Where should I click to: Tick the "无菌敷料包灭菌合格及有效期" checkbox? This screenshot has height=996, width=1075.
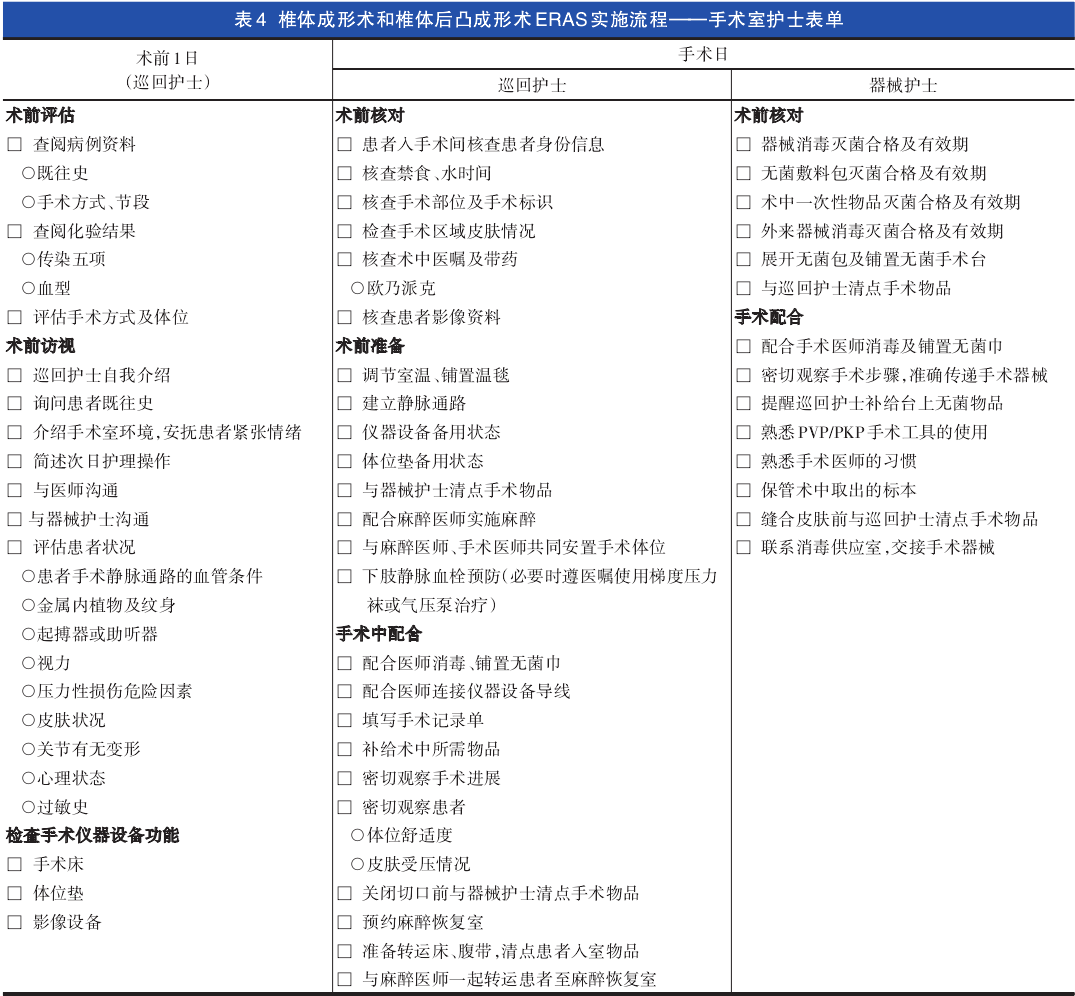tap(743, 173)
